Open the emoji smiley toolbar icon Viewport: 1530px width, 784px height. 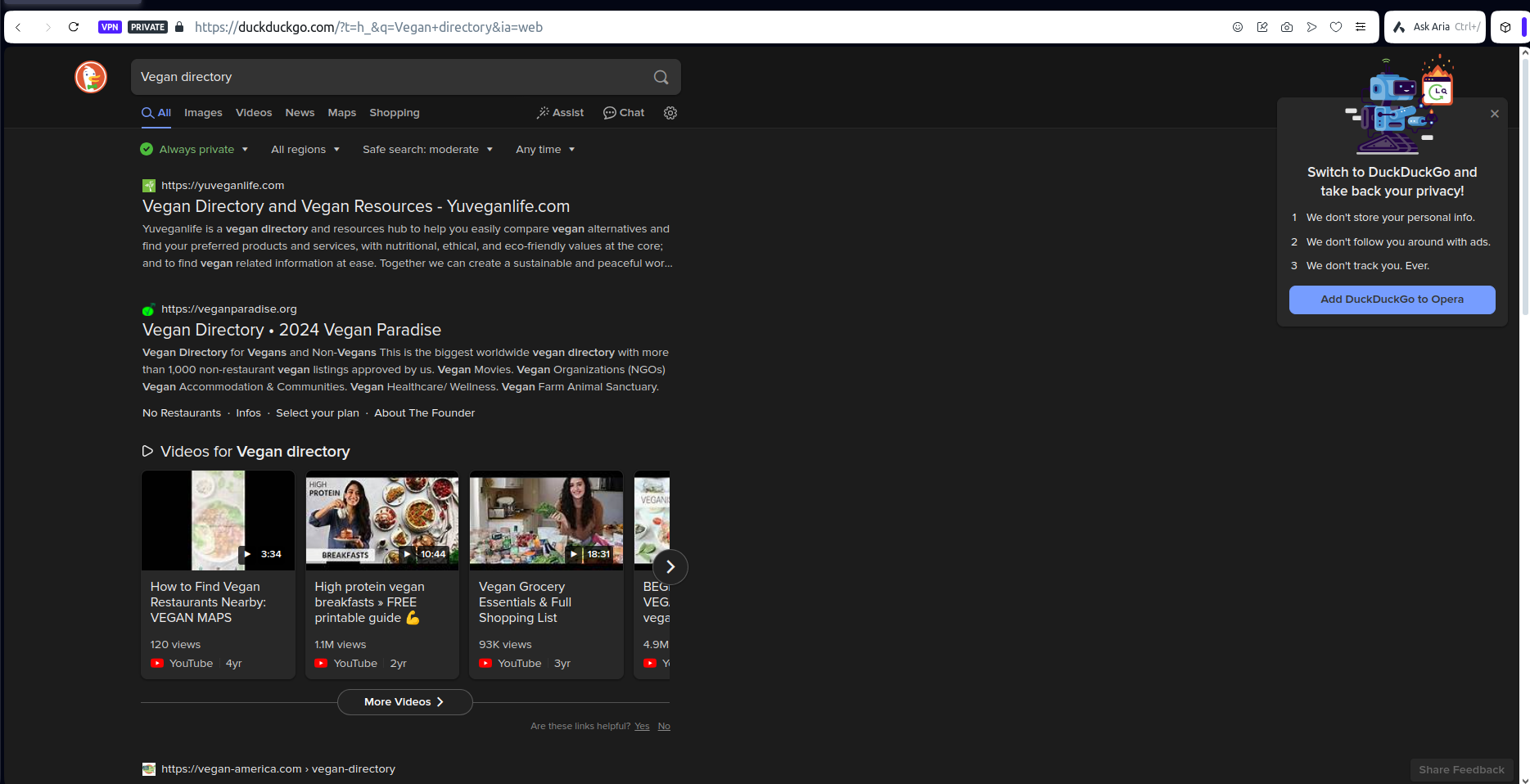tap(1238, 27)
